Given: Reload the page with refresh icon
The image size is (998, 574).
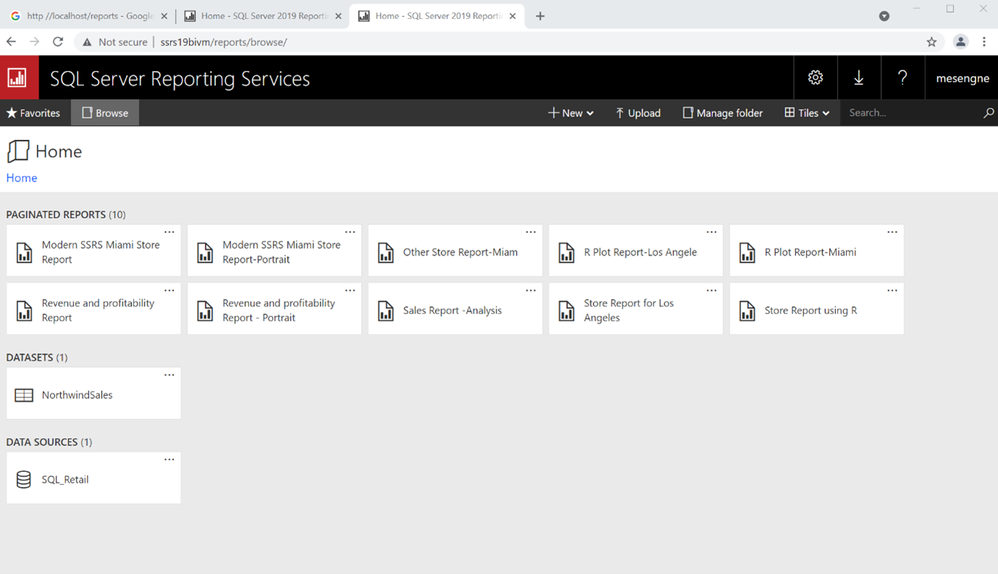Looking at the screenshot, I should tap(58, 42).
